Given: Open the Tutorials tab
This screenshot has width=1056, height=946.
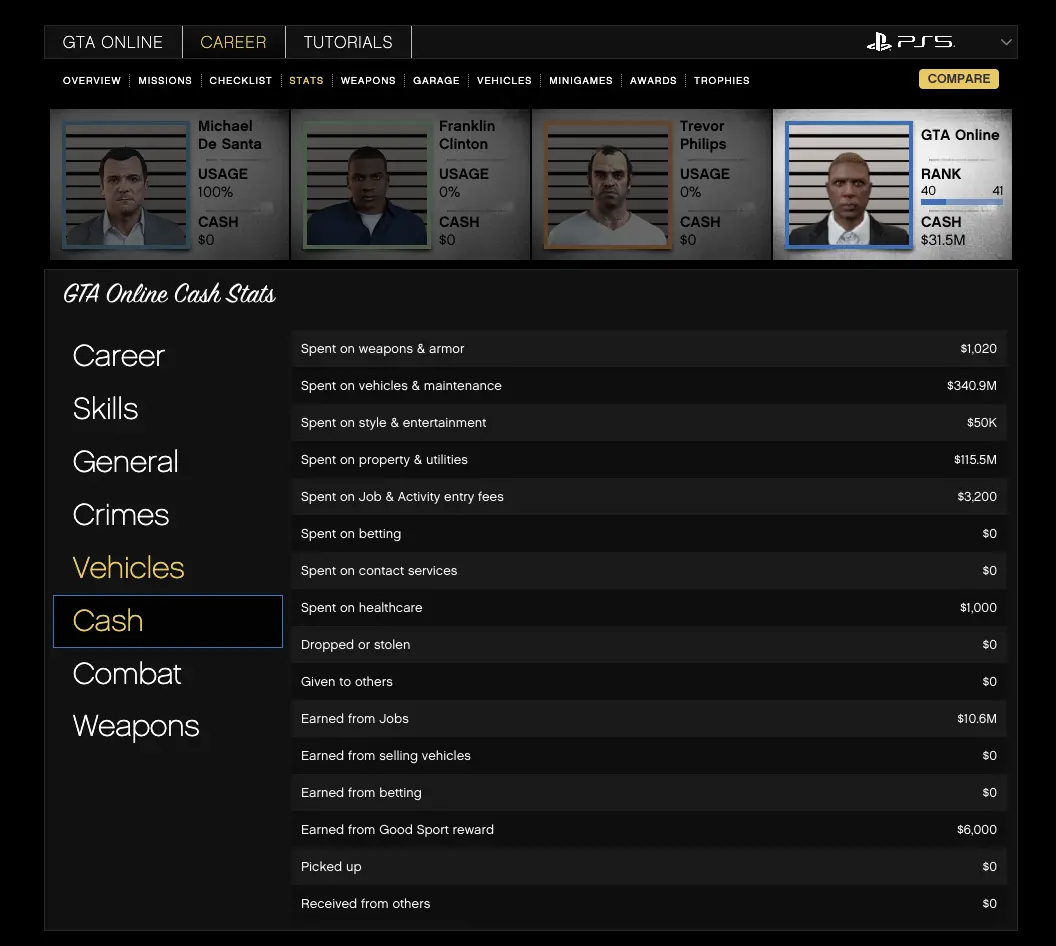Looking at the screenshot, I should click(x=348, y=42).
